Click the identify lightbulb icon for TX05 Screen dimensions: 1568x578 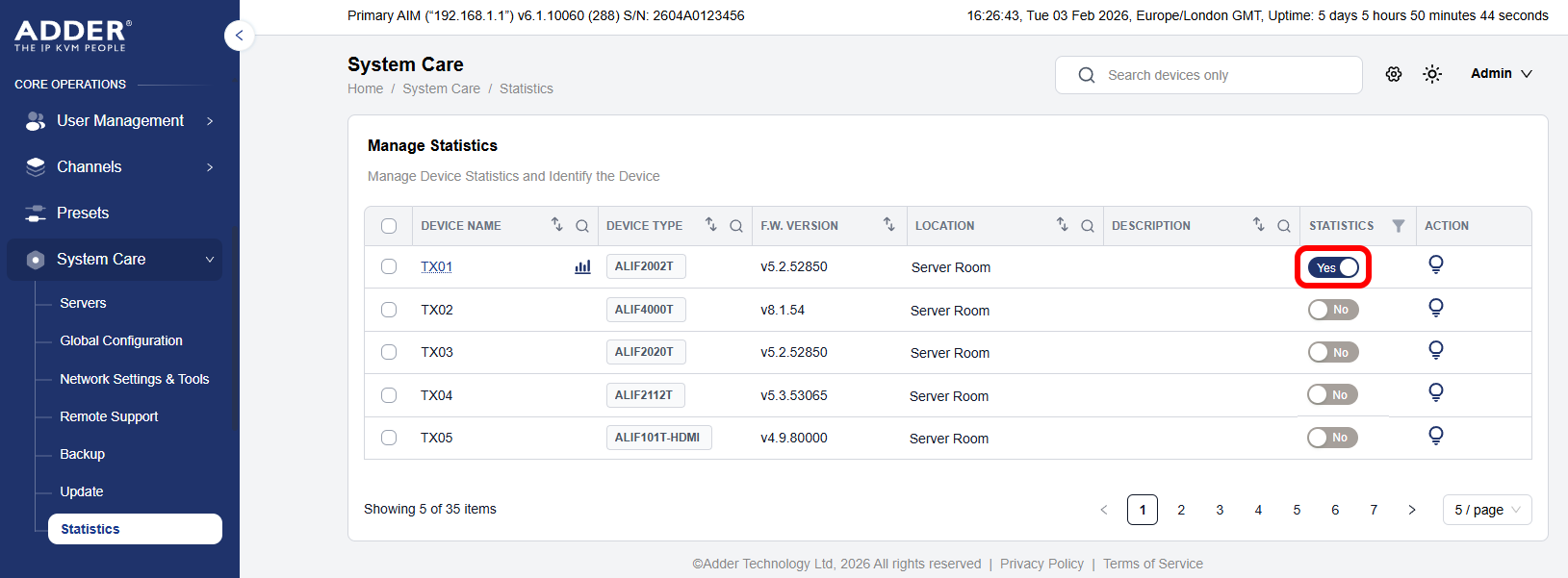tap(1435, 436)
